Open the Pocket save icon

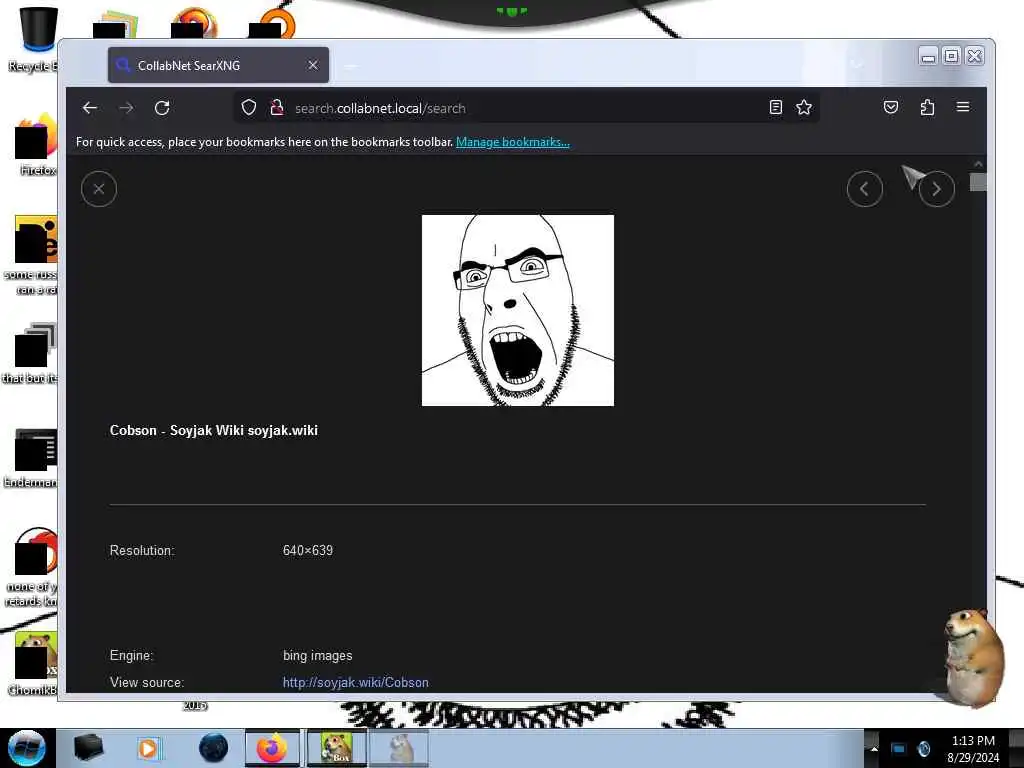(x=891, y=107)
